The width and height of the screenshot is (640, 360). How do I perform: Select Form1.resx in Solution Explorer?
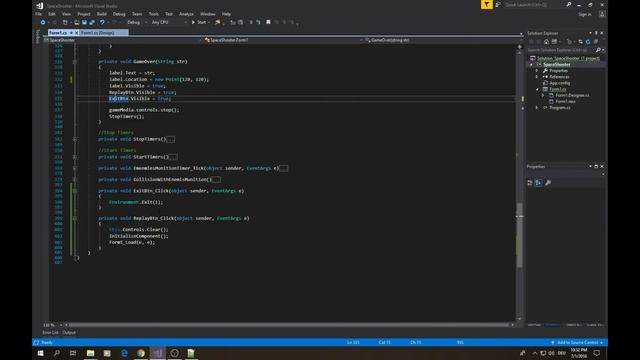[x=565, y=101]
